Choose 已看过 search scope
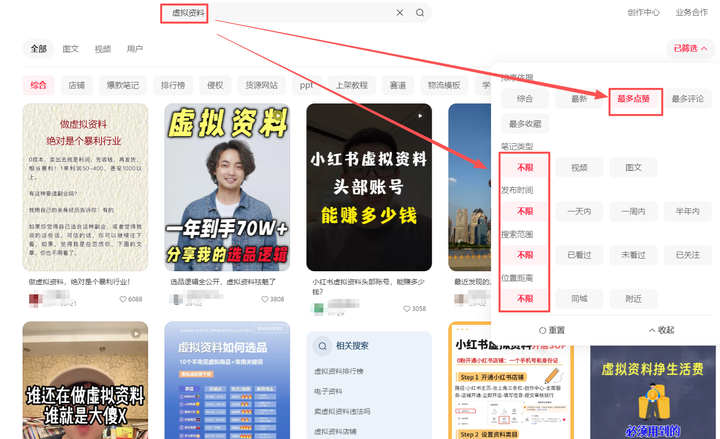Image resolution: width=720 pixels, height=439 pixels. [x=579, y=255]
